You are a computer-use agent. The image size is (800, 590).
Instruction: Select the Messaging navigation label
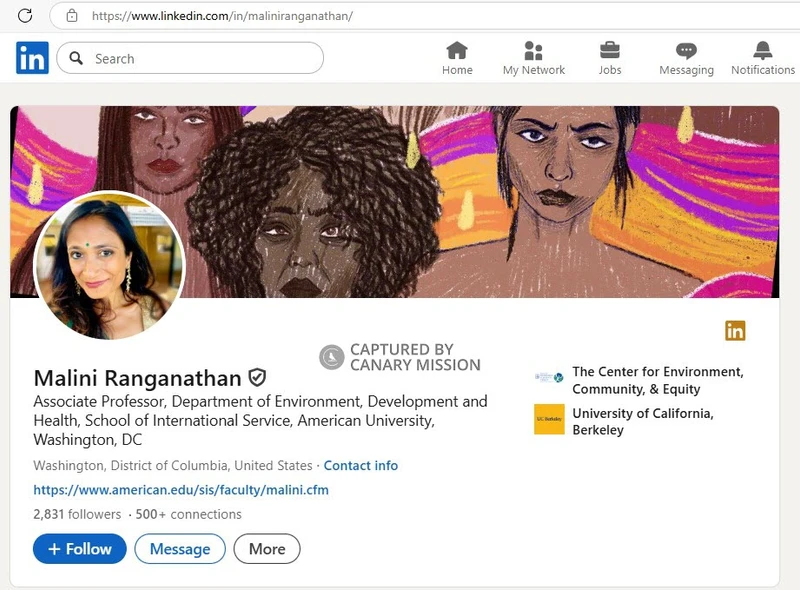pos(686,70)
